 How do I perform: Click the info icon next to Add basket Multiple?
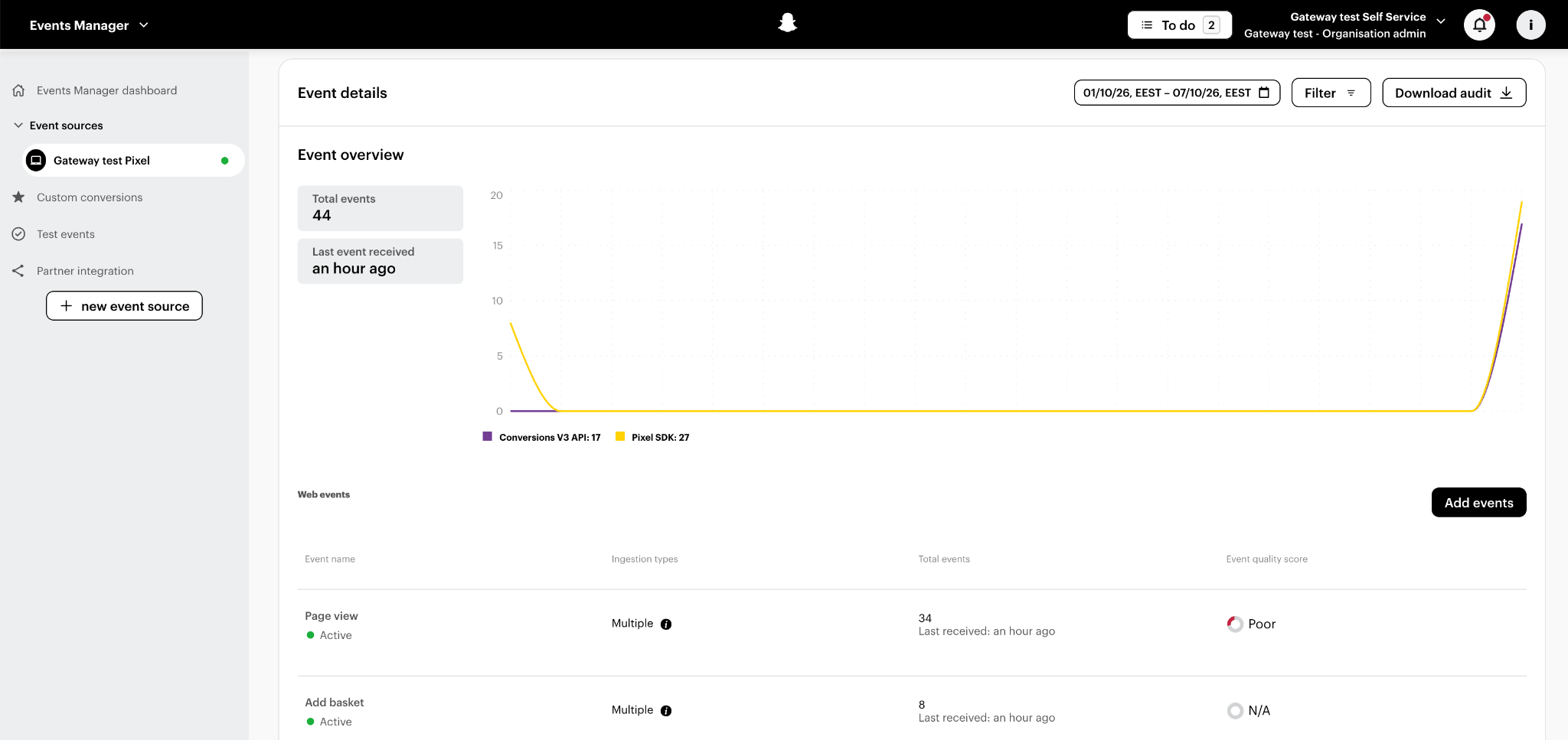point(666,711)
